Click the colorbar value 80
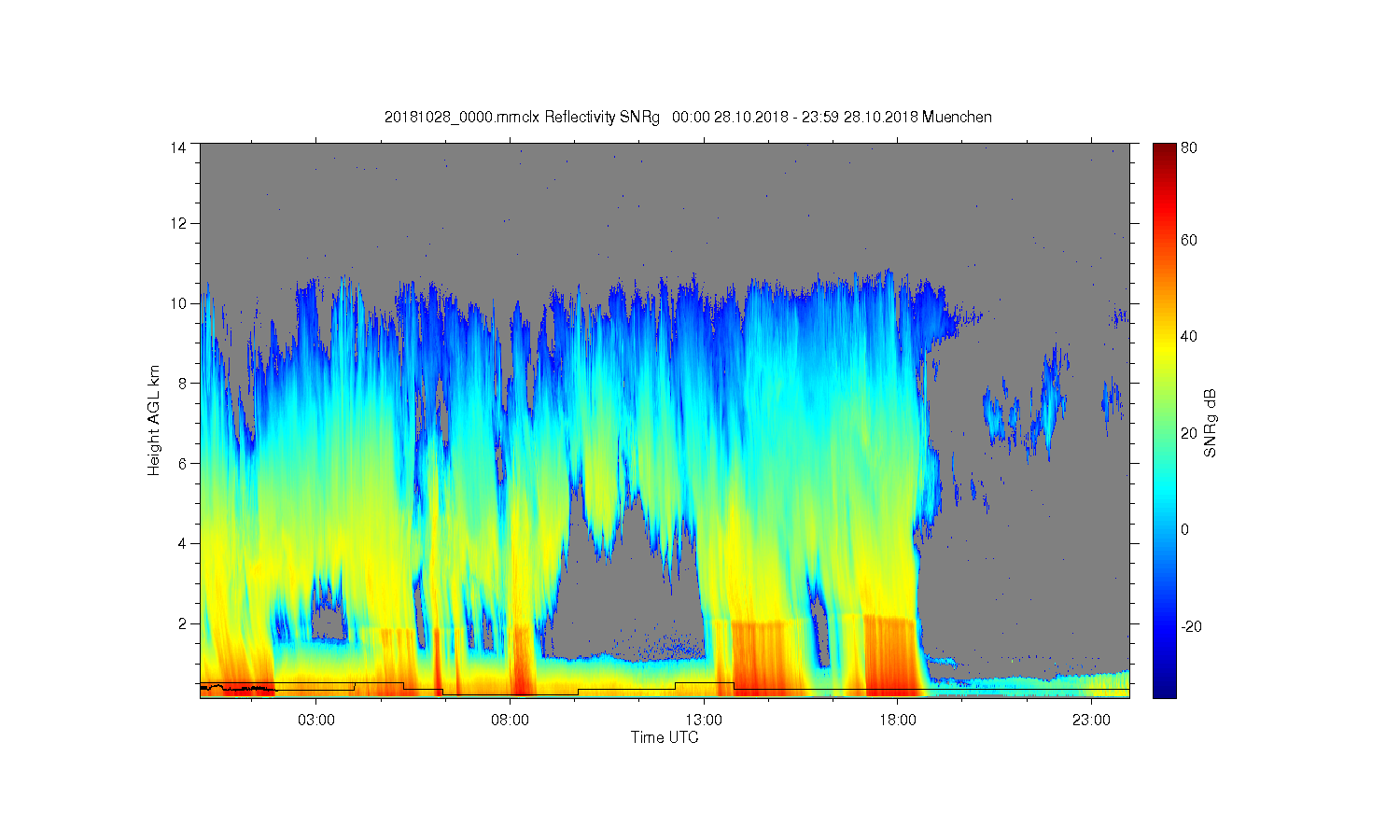1400x840 pixels. pos(1189,147)
